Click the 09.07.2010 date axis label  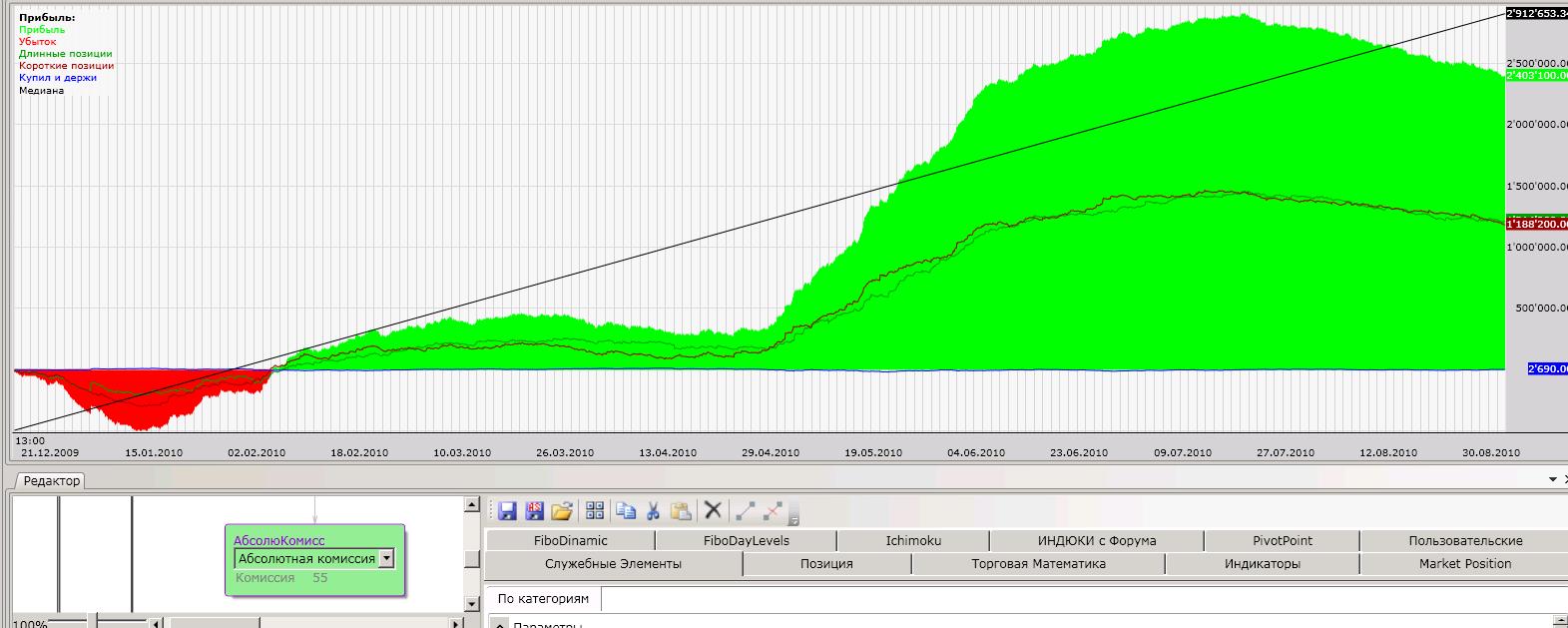point(1183,452)
